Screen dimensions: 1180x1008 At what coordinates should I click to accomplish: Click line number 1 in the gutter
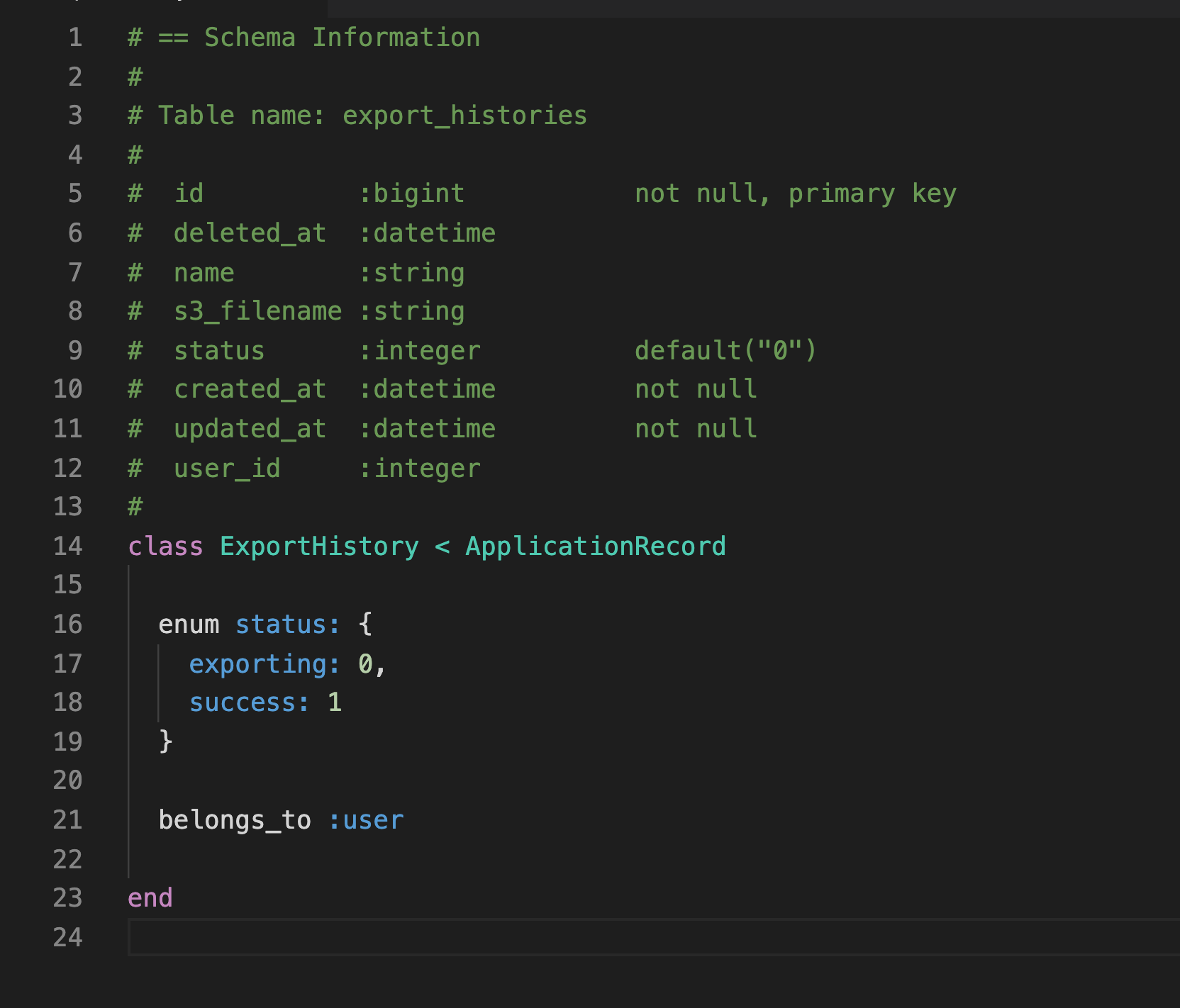tap(75, 38)
